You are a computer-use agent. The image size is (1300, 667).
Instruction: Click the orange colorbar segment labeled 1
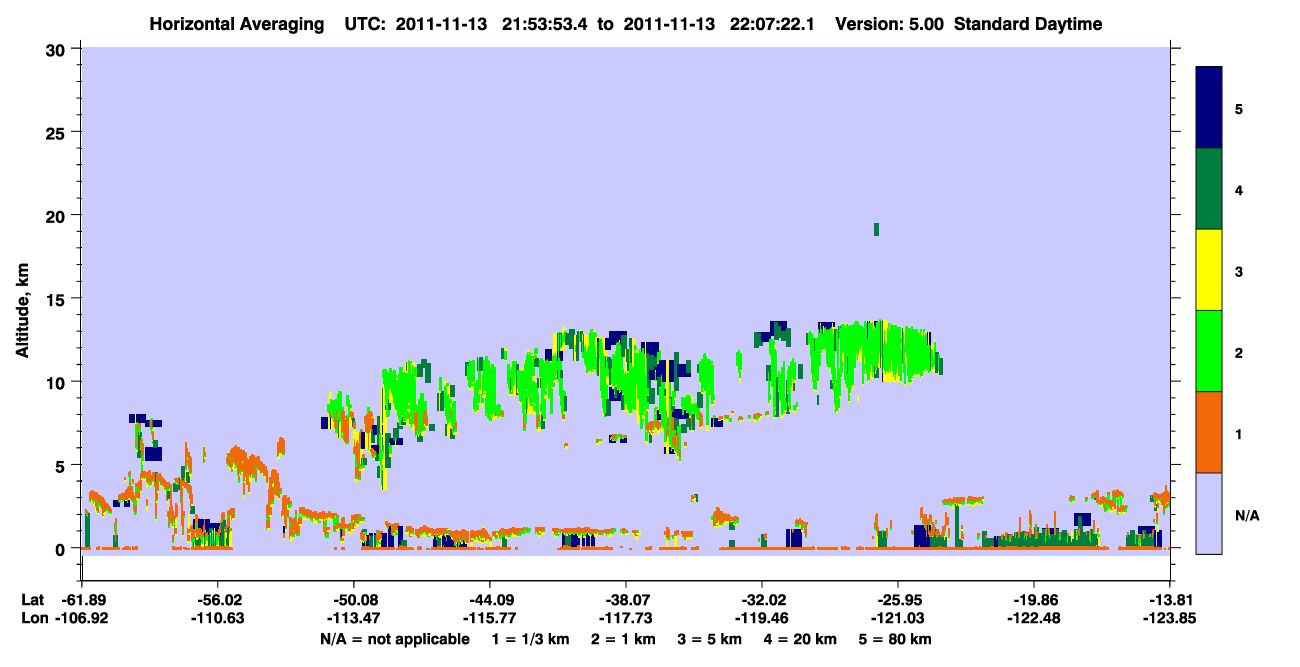click(1209, 432)
